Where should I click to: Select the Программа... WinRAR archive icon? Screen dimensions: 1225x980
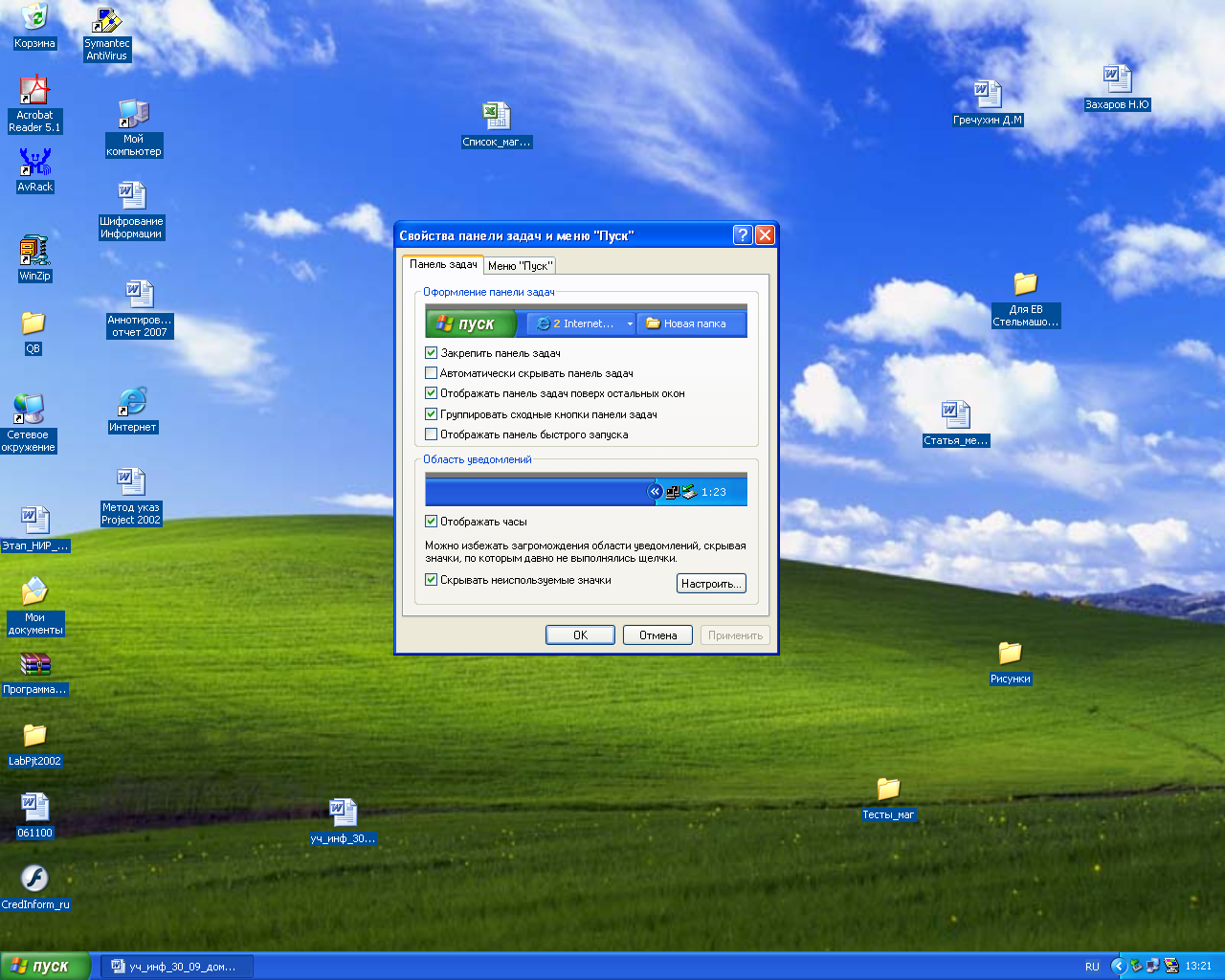click(x=35, y=674)
